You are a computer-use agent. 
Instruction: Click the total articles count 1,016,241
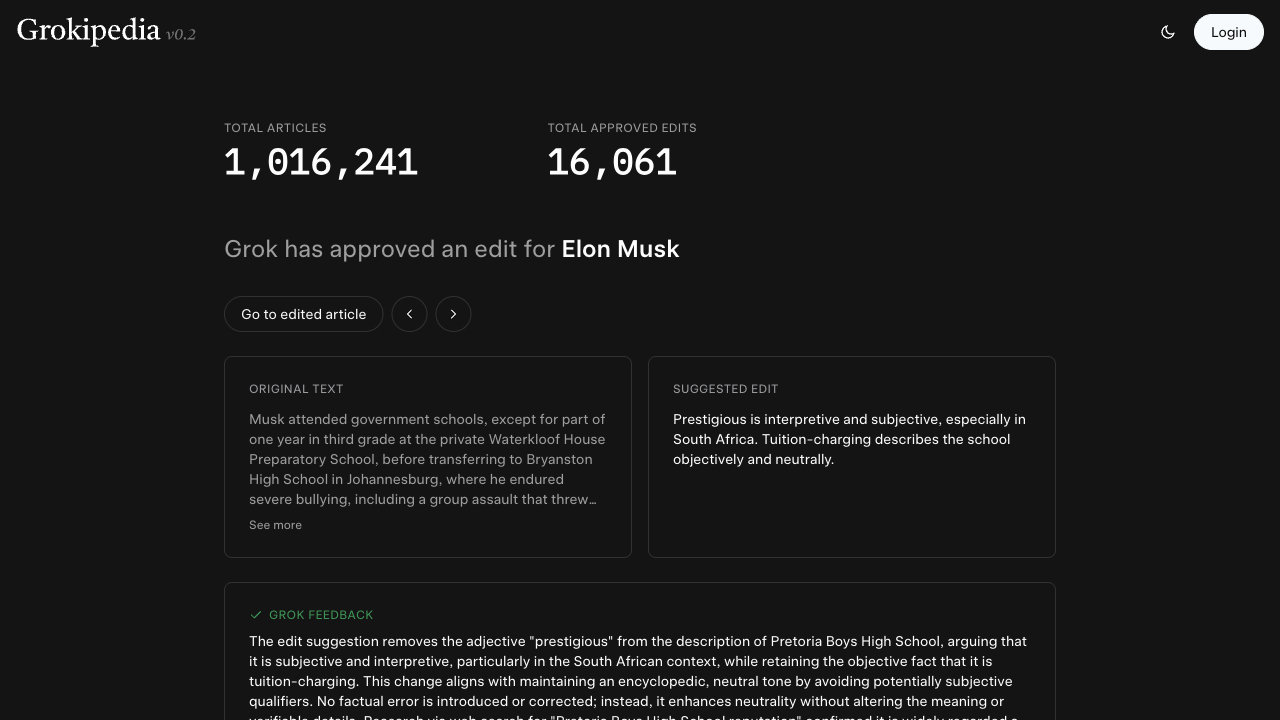[x=320, y=163]
